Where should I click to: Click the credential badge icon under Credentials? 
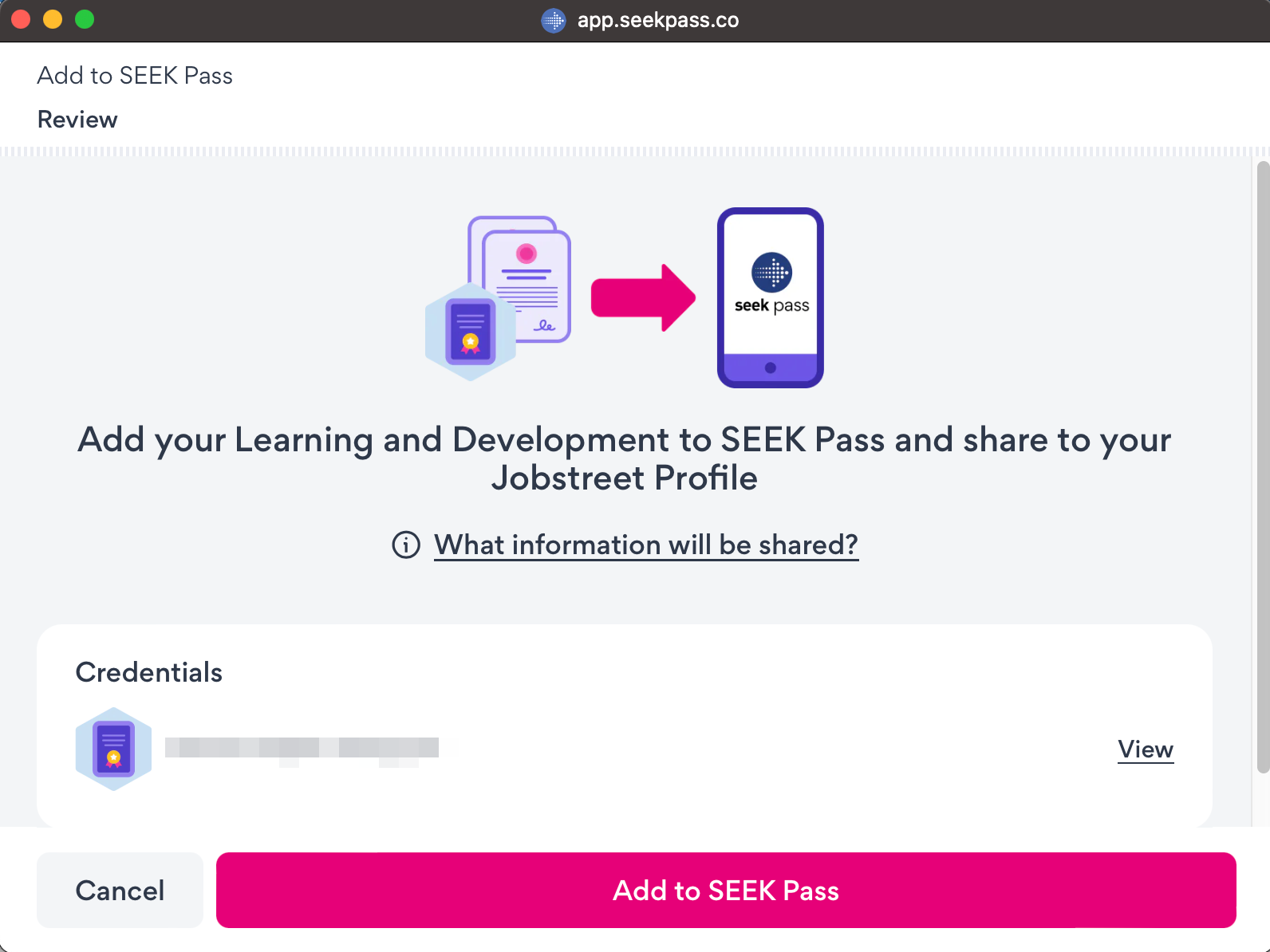pyautogui.click(x=113, y=749)
